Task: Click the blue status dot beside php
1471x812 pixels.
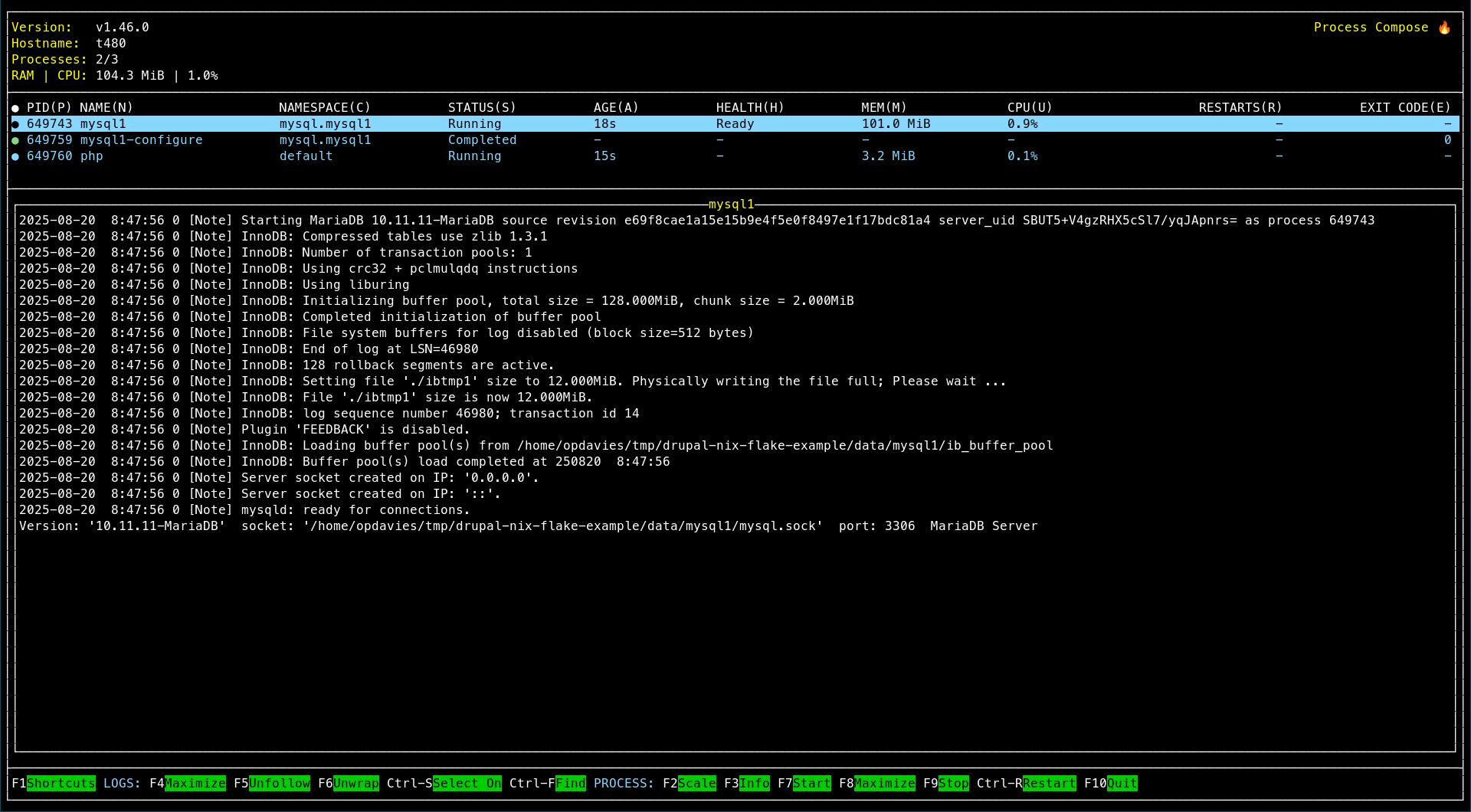Action: pos(15,156)
